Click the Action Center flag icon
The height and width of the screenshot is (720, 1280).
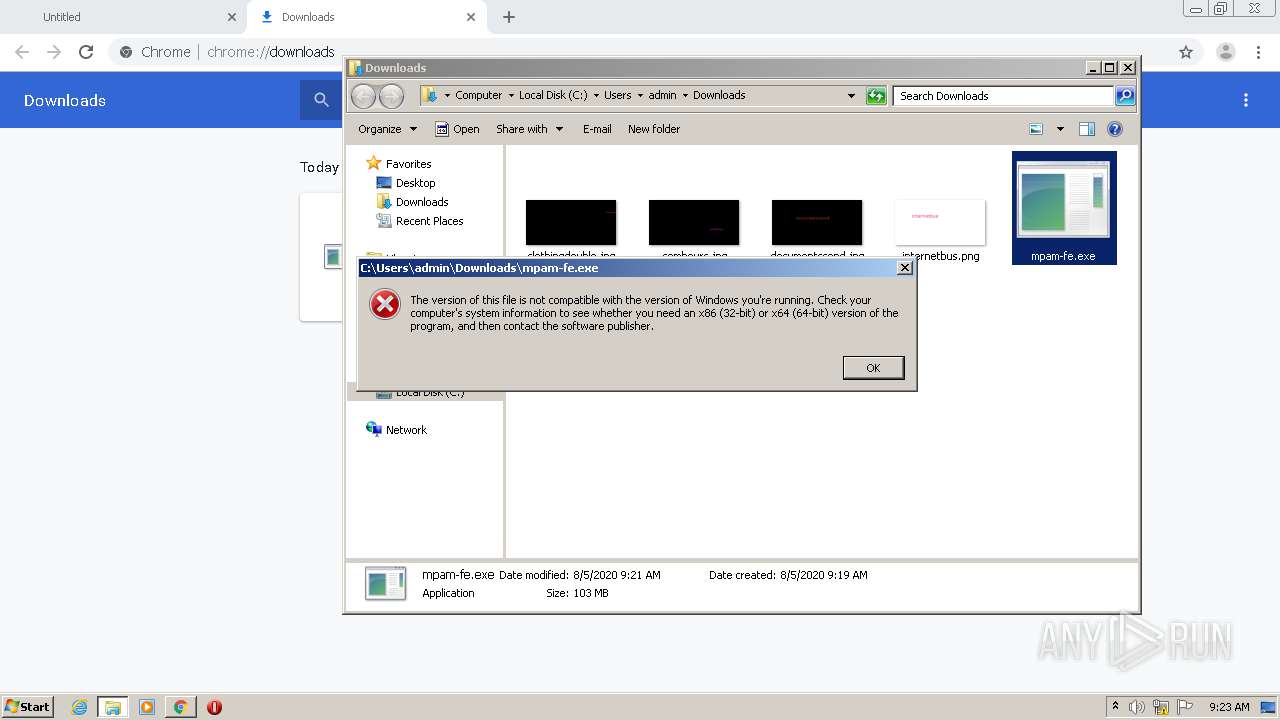point(1185,707)
